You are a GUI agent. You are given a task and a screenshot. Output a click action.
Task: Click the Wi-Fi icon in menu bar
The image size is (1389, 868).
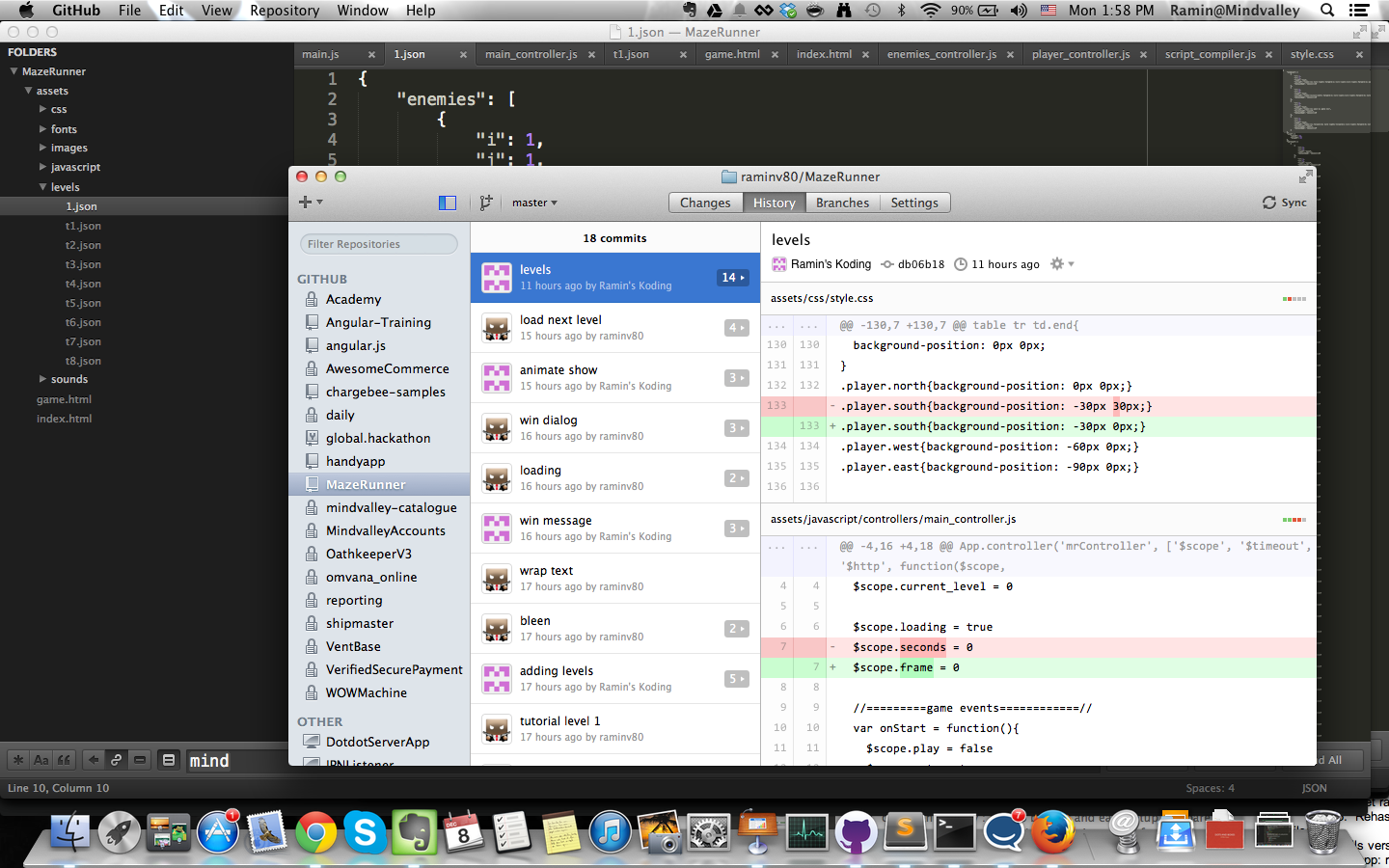tap(930, 11)
